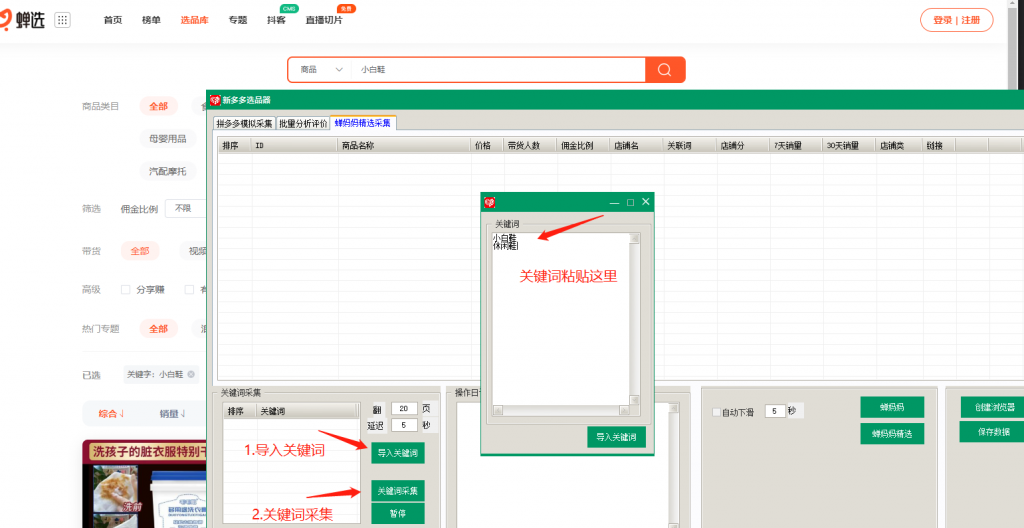Click 导入关键词 in the 关键词采集 panel

398,452
